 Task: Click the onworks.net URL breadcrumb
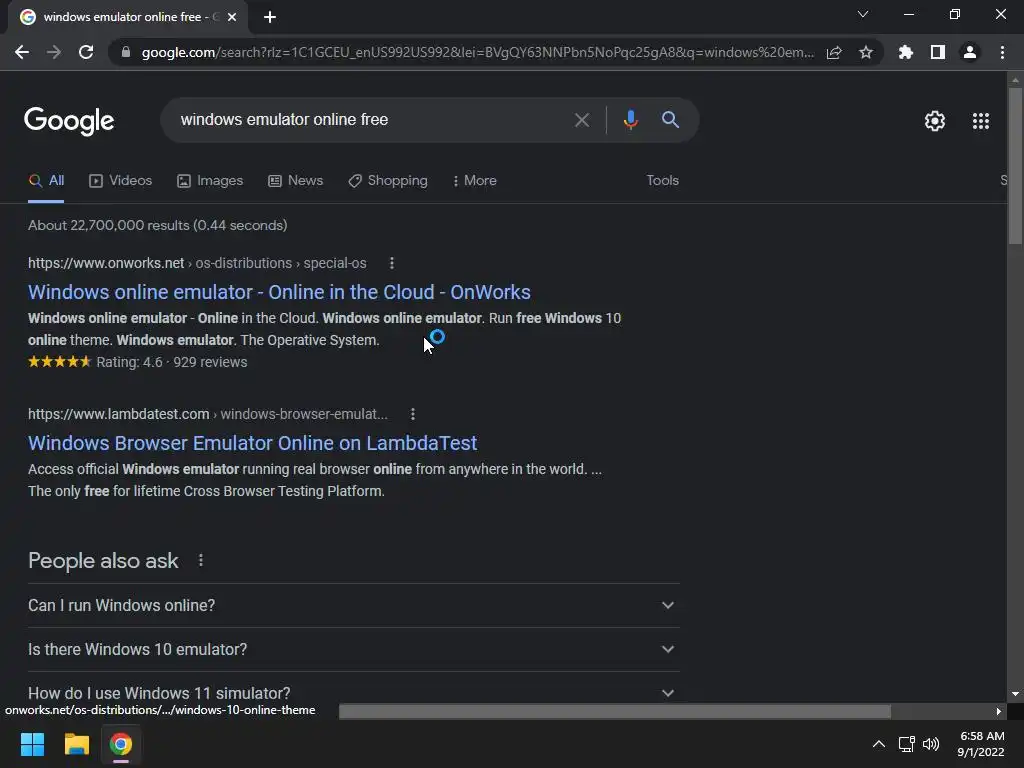tap(197, 263)
